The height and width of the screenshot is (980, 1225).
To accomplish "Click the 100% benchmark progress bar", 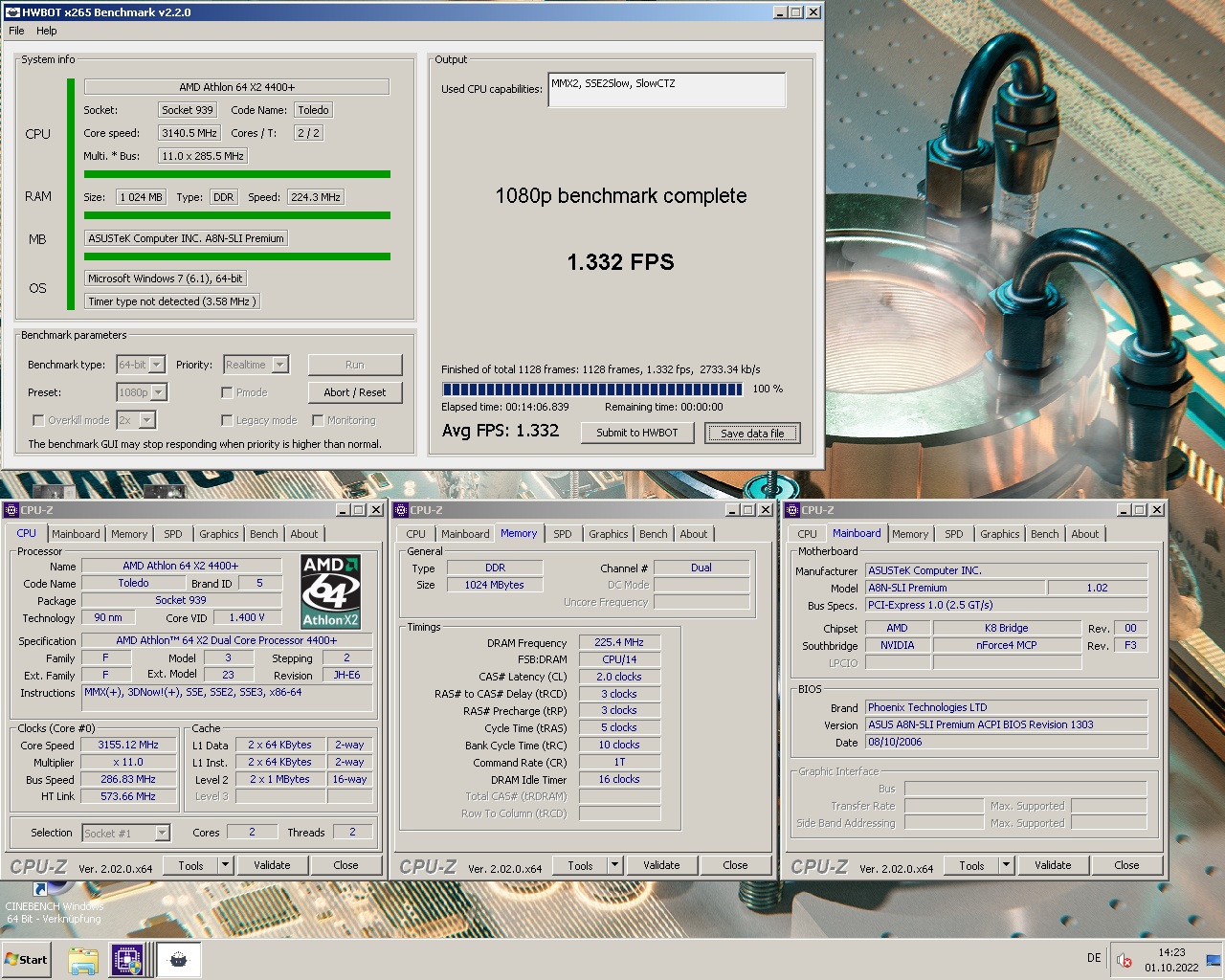I will click(592, 390).
